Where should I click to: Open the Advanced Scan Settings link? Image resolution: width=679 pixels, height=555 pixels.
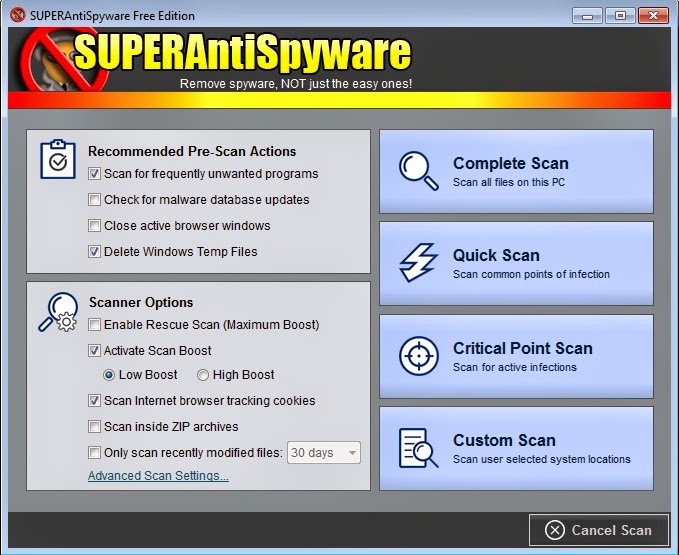158,475
